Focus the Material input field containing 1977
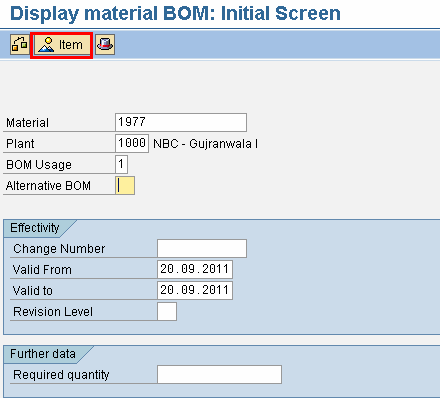Image resolution: width=440 pixels, height=398 pixels. coord(181,122)
